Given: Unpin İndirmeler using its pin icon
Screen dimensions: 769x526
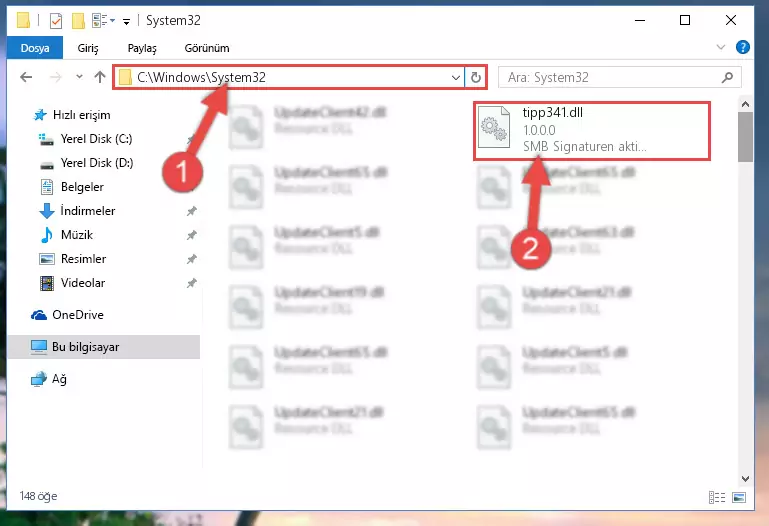Looking at the screenshot, I should (191, 211).
